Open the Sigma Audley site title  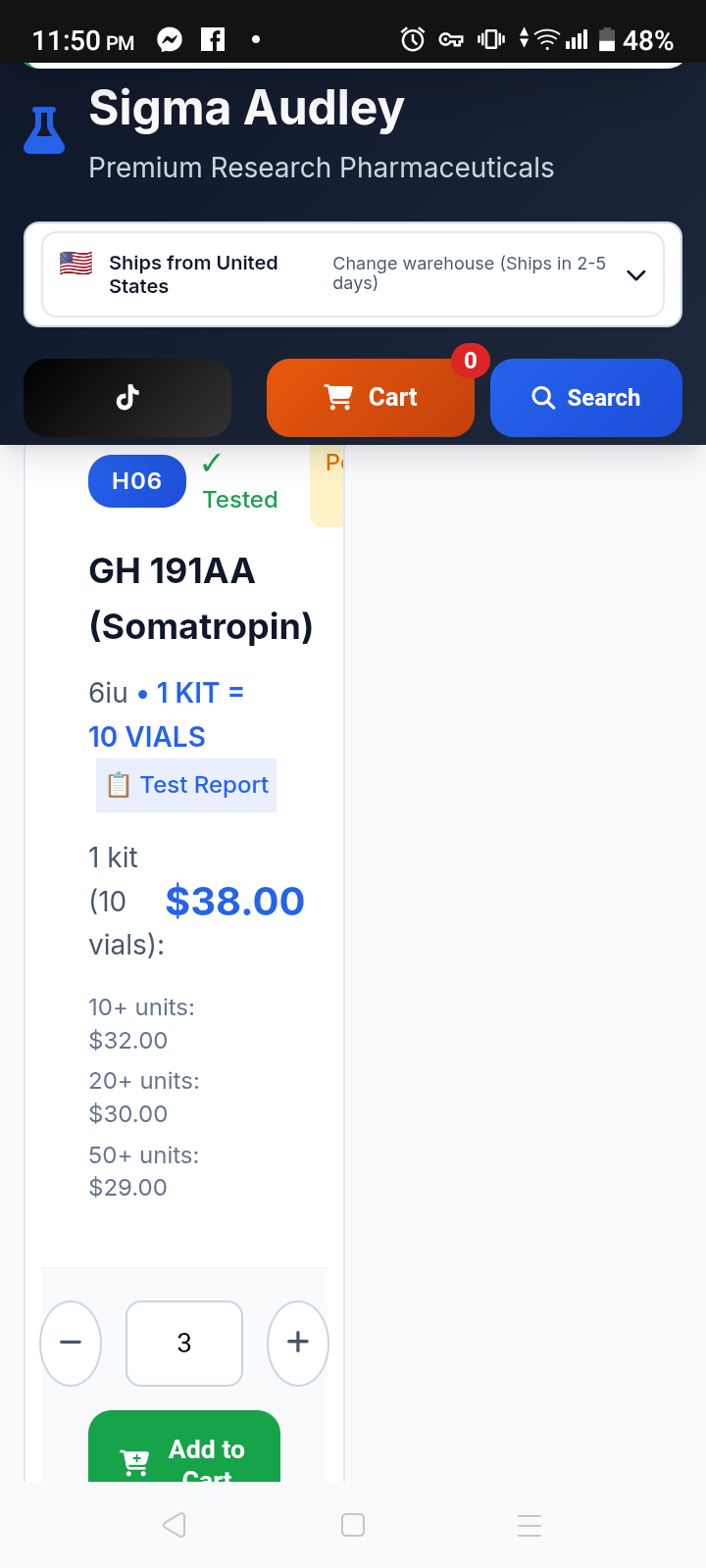coord(246,108)
